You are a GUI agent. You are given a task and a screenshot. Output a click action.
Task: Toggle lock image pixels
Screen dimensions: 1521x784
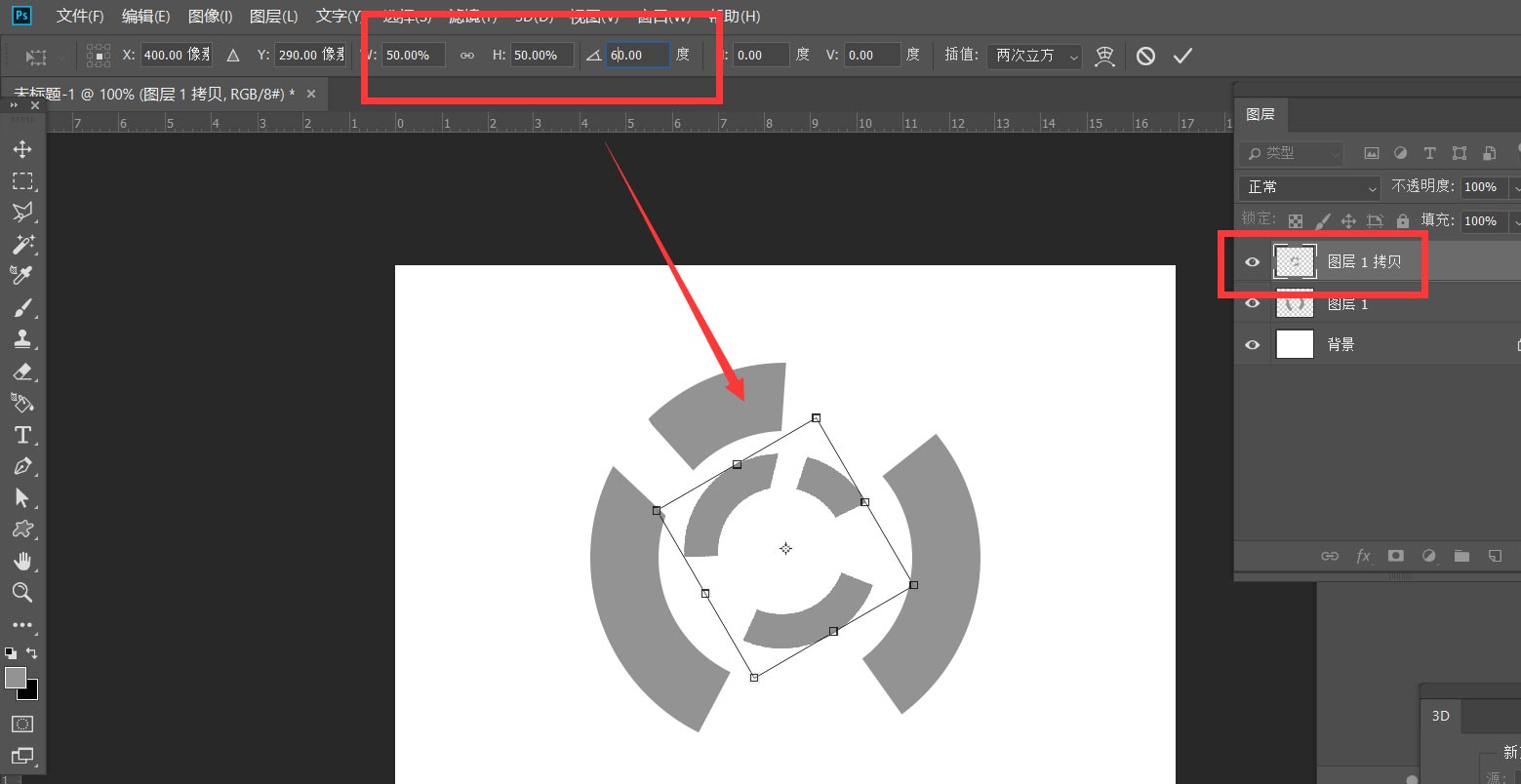coord(1322,221)
